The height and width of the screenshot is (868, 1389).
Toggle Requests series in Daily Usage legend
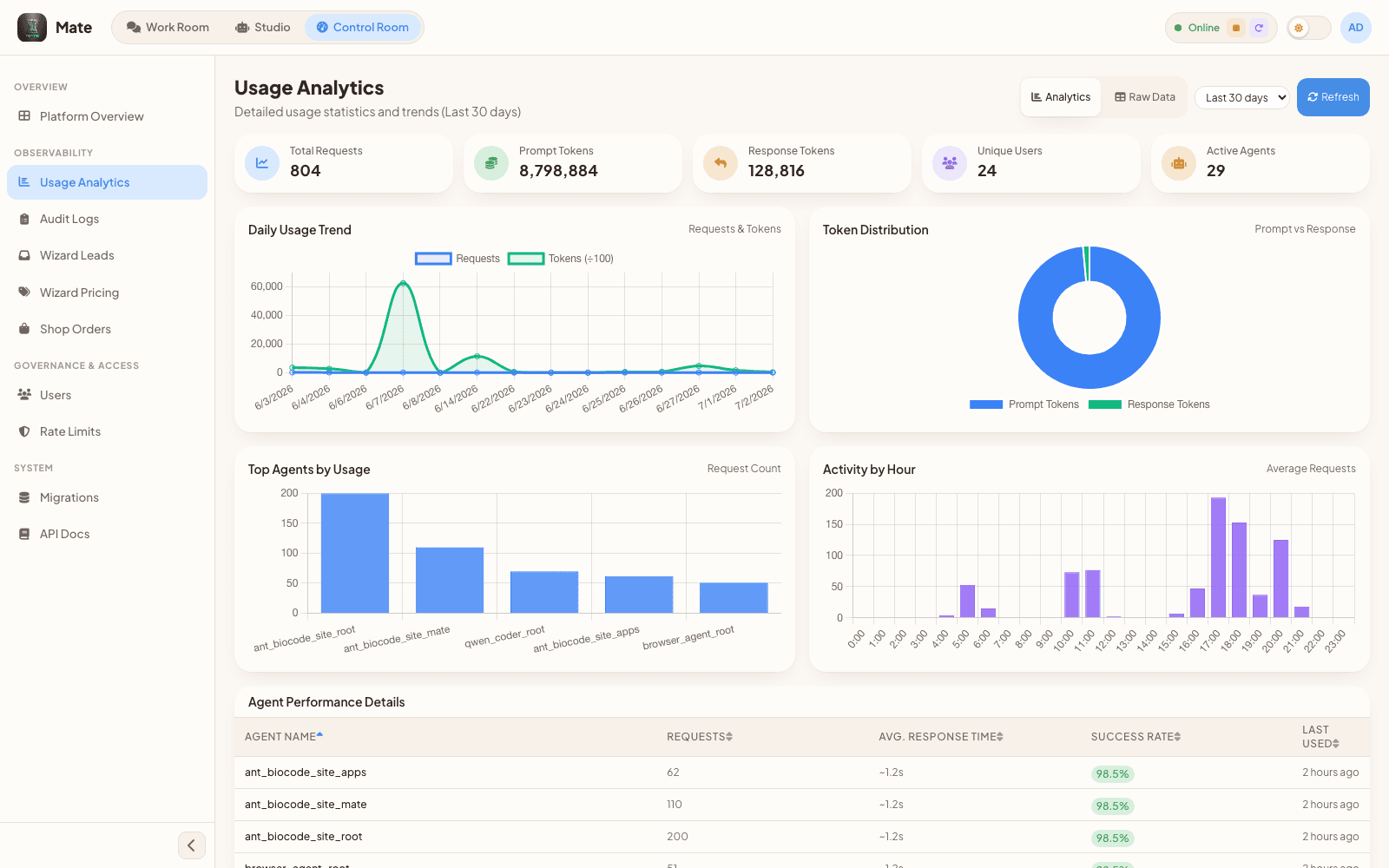[x=458, y=259]
